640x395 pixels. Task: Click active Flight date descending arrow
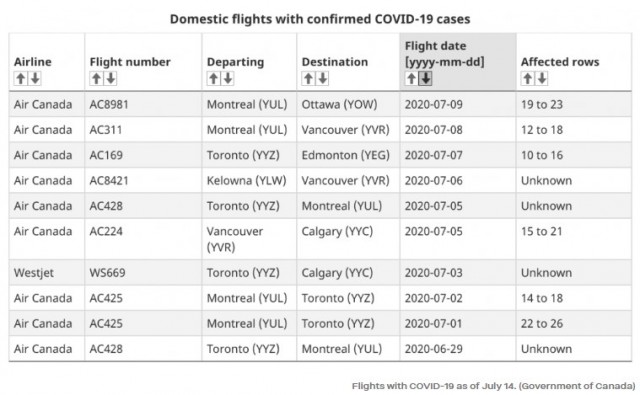click(x=426, y=78)
